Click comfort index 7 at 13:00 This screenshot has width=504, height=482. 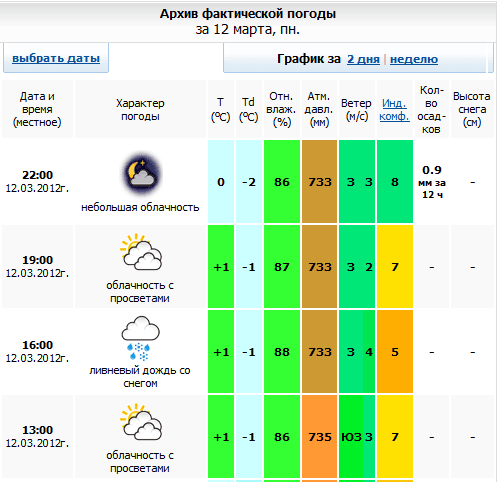pyautogui.click(x=395, y=437)
